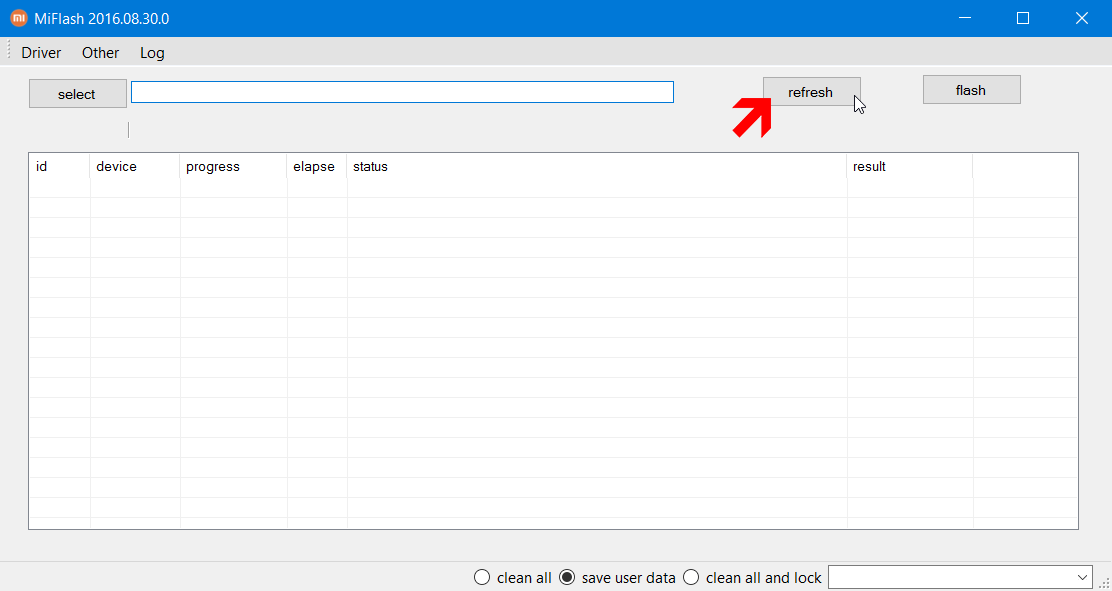Open the Other menu

tap(101, 53)
